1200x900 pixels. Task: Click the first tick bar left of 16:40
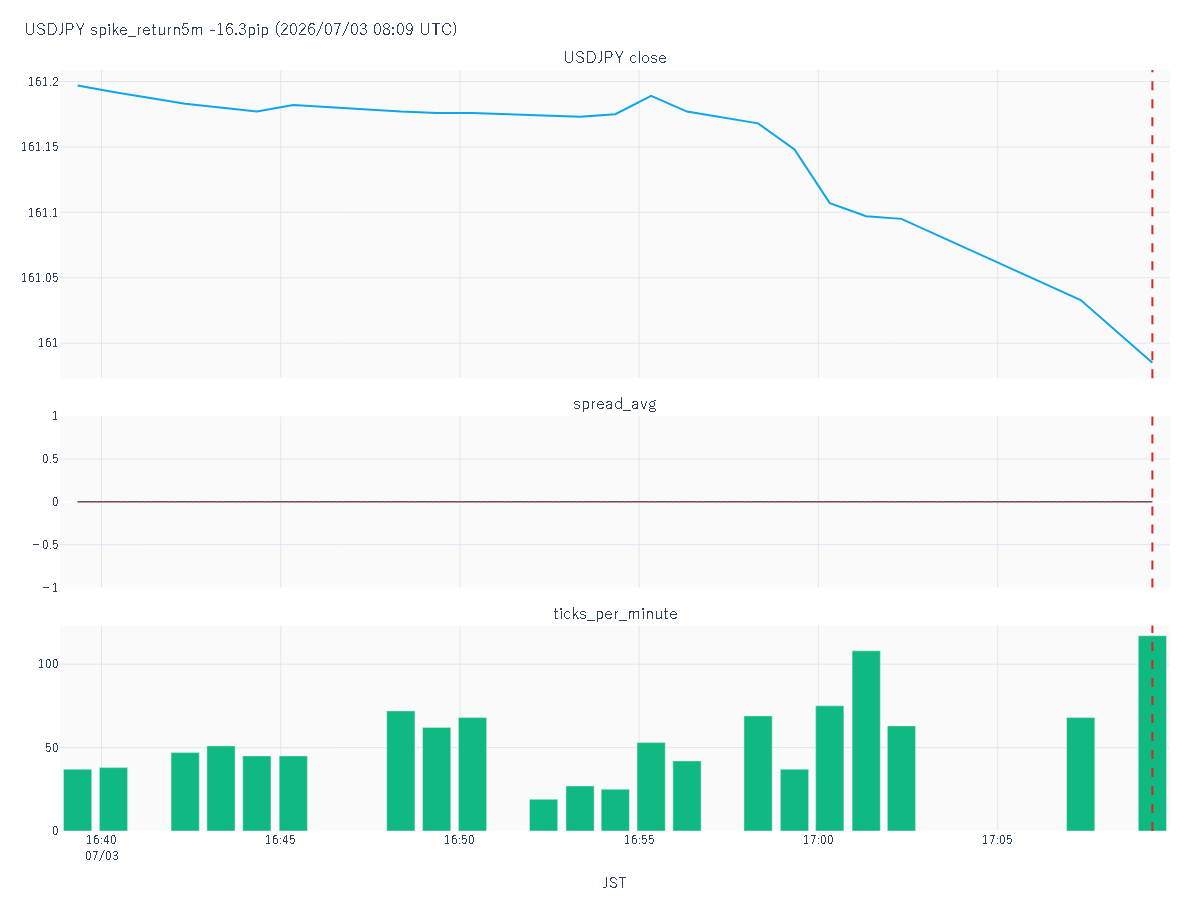point(78,800)
